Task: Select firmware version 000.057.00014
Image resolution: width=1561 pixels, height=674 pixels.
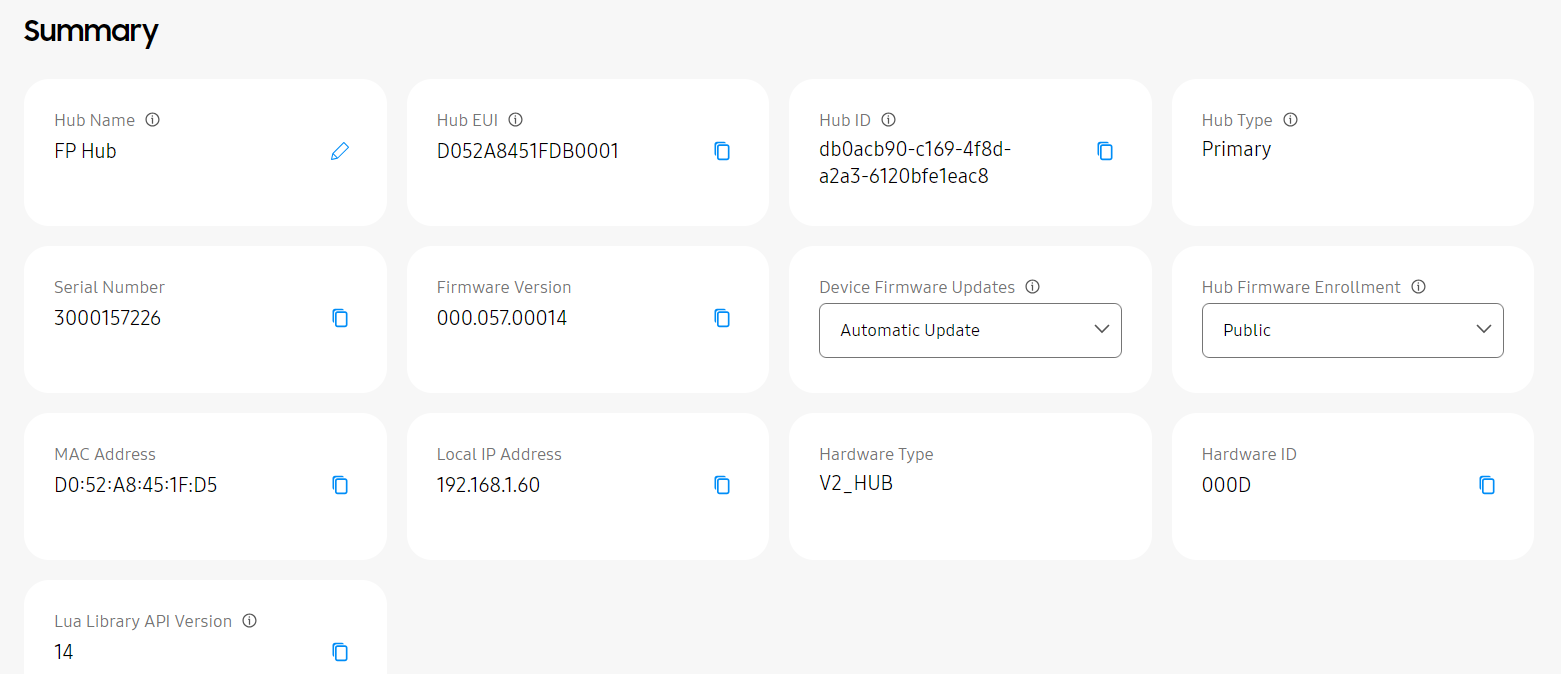Action: 502,318
